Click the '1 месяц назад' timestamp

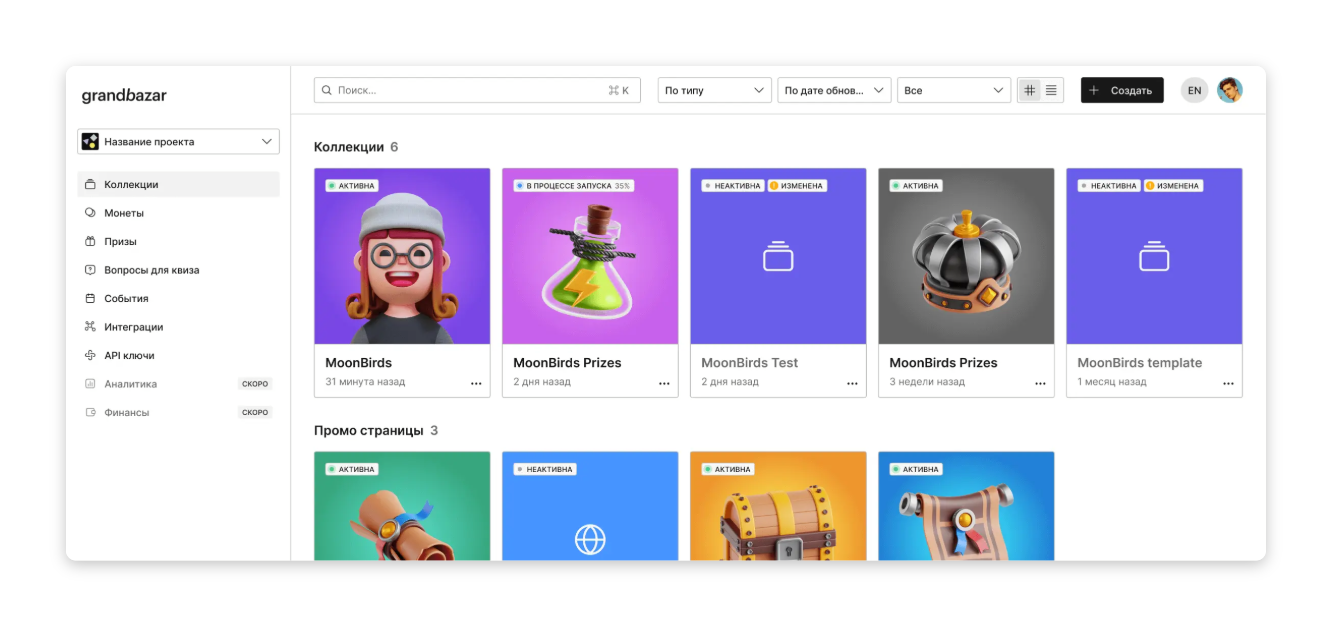[1112, 382]
